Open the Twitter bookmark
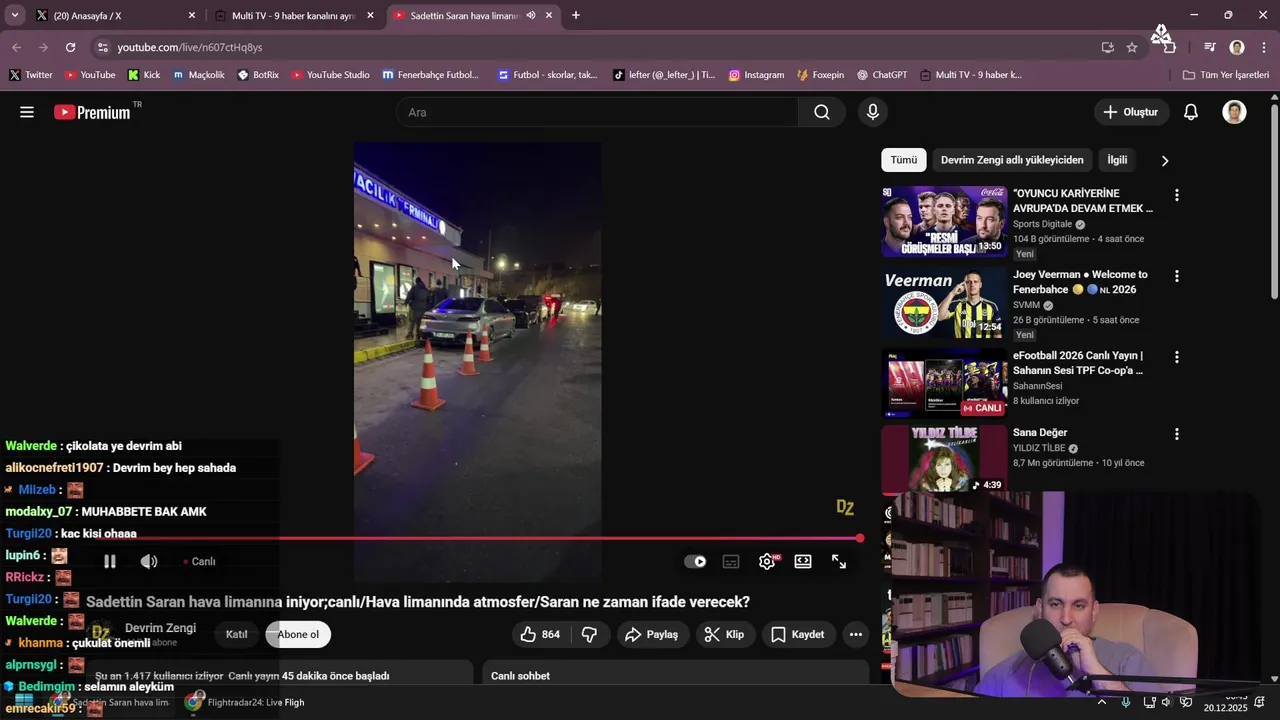This screenshot has height=720, width=1280. point(31,75)
